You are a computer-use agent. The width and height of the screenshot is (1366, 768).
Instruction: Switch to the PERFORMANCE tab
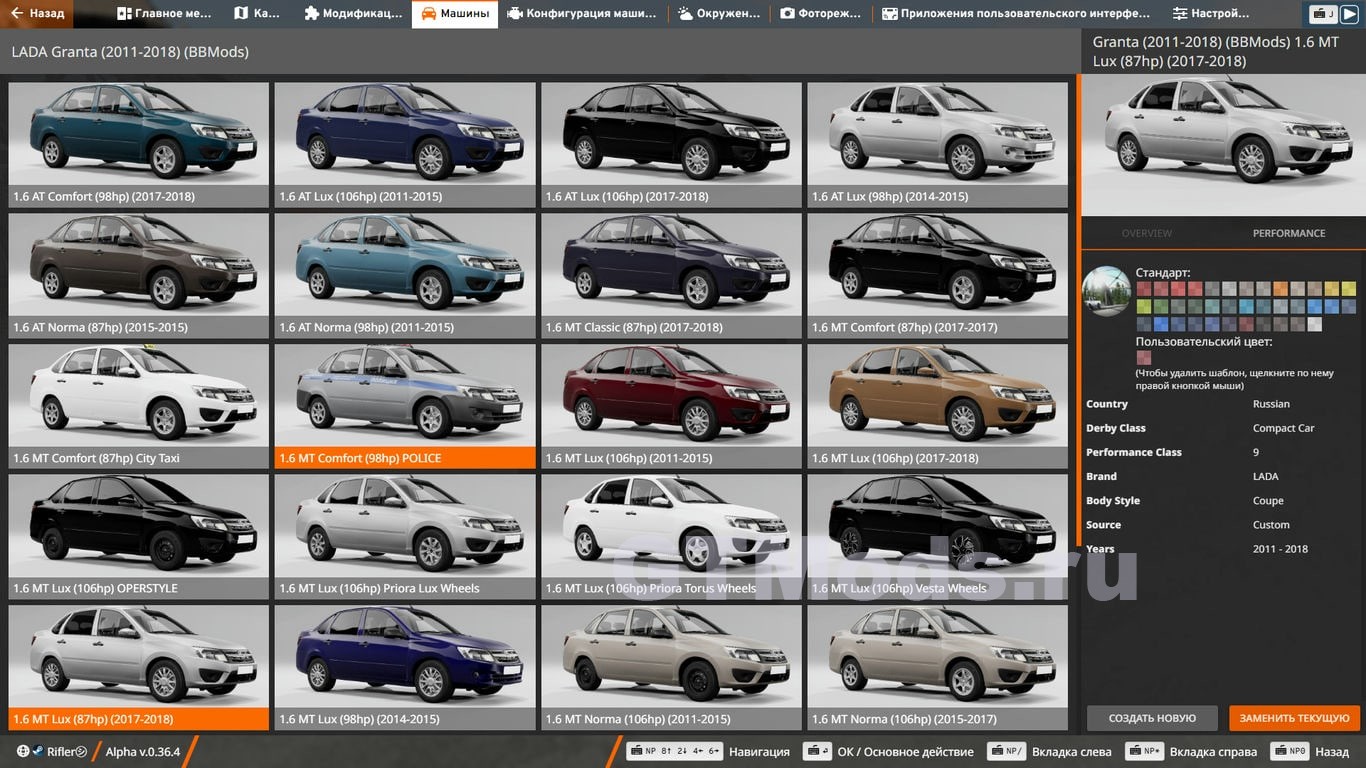click(x=1289, y=233)
